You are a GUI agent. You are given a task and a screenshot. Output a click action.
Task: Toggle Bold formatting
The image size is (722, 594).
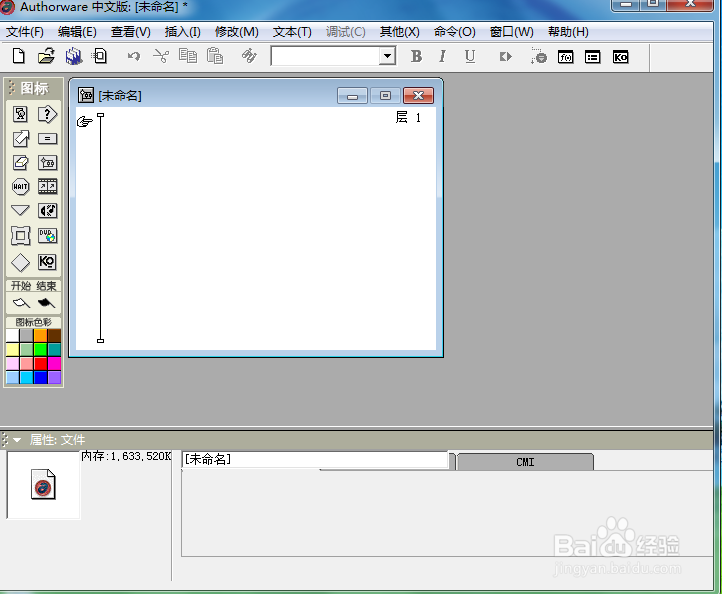tap(416, 56)
